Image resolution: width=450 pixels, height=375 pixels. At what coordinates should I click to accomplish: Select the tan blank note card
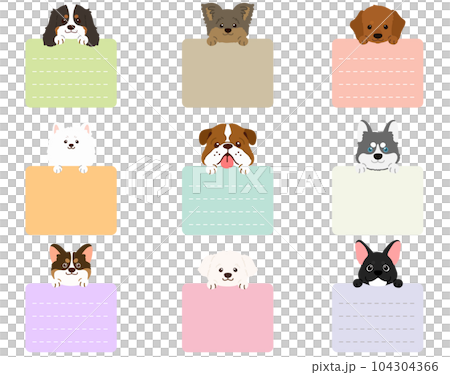(x=228, y=73)
